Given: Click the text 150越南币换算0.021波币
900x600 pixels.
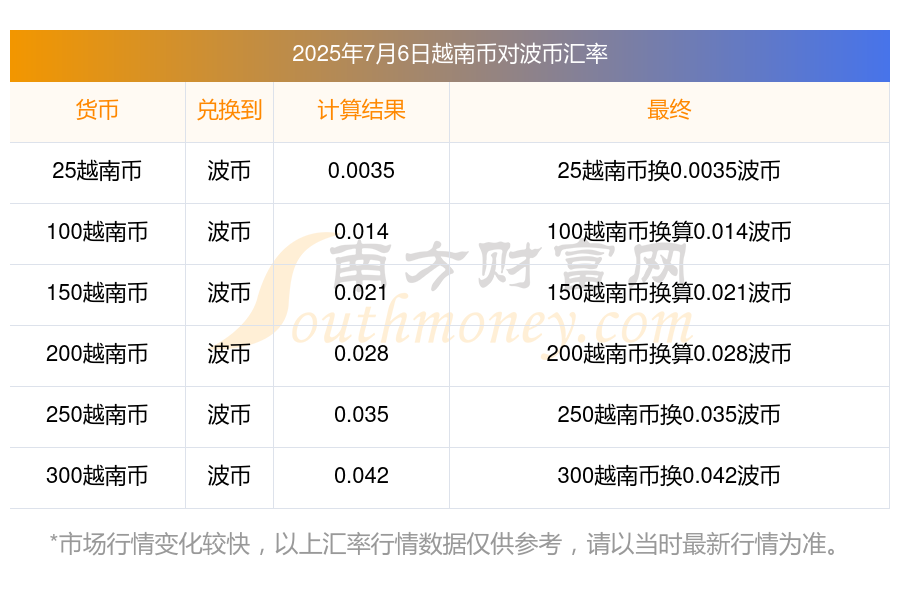Looking at the screenshot, I should (x=669, y=293).
